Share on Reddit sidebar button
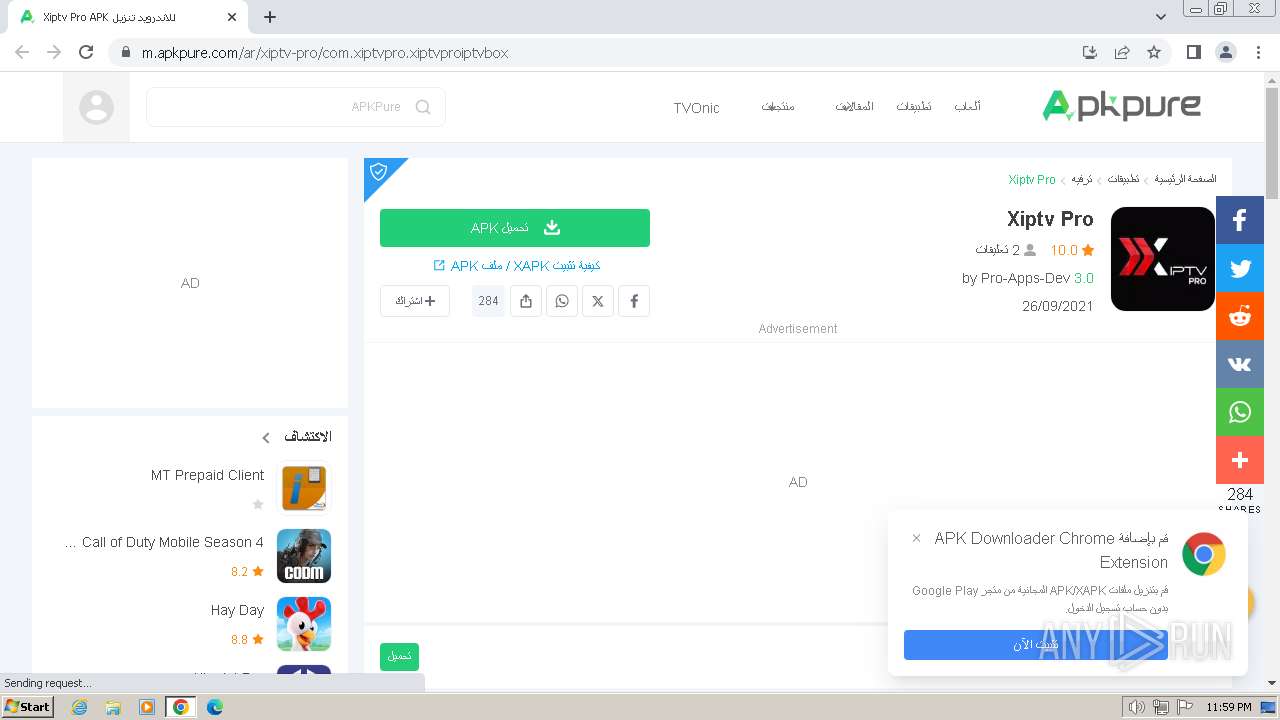This screenshot has width=1280, height=720. click(x=1240, y=316)
